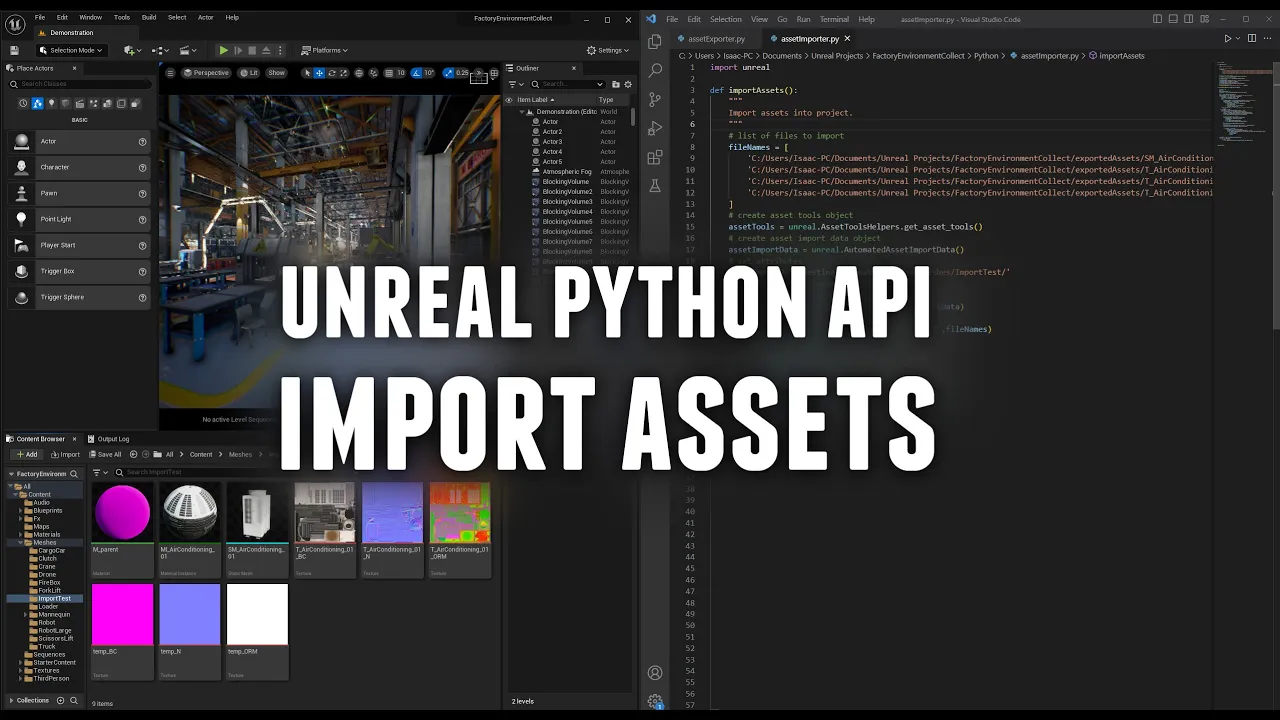Activate the translate move tool
The height and width of the screenshot is (720, 1280).
coord(319,73)
